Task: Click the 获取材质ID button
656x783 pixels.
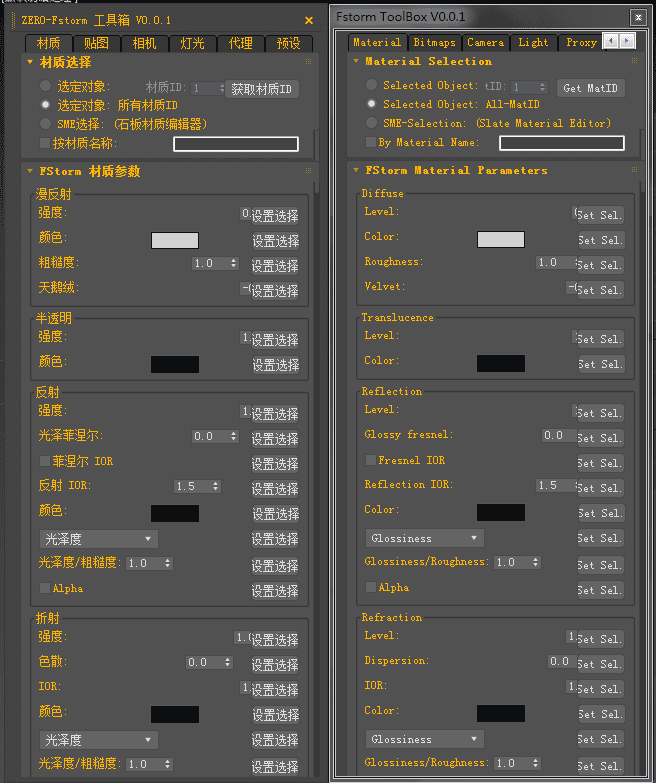Action: 263,89
